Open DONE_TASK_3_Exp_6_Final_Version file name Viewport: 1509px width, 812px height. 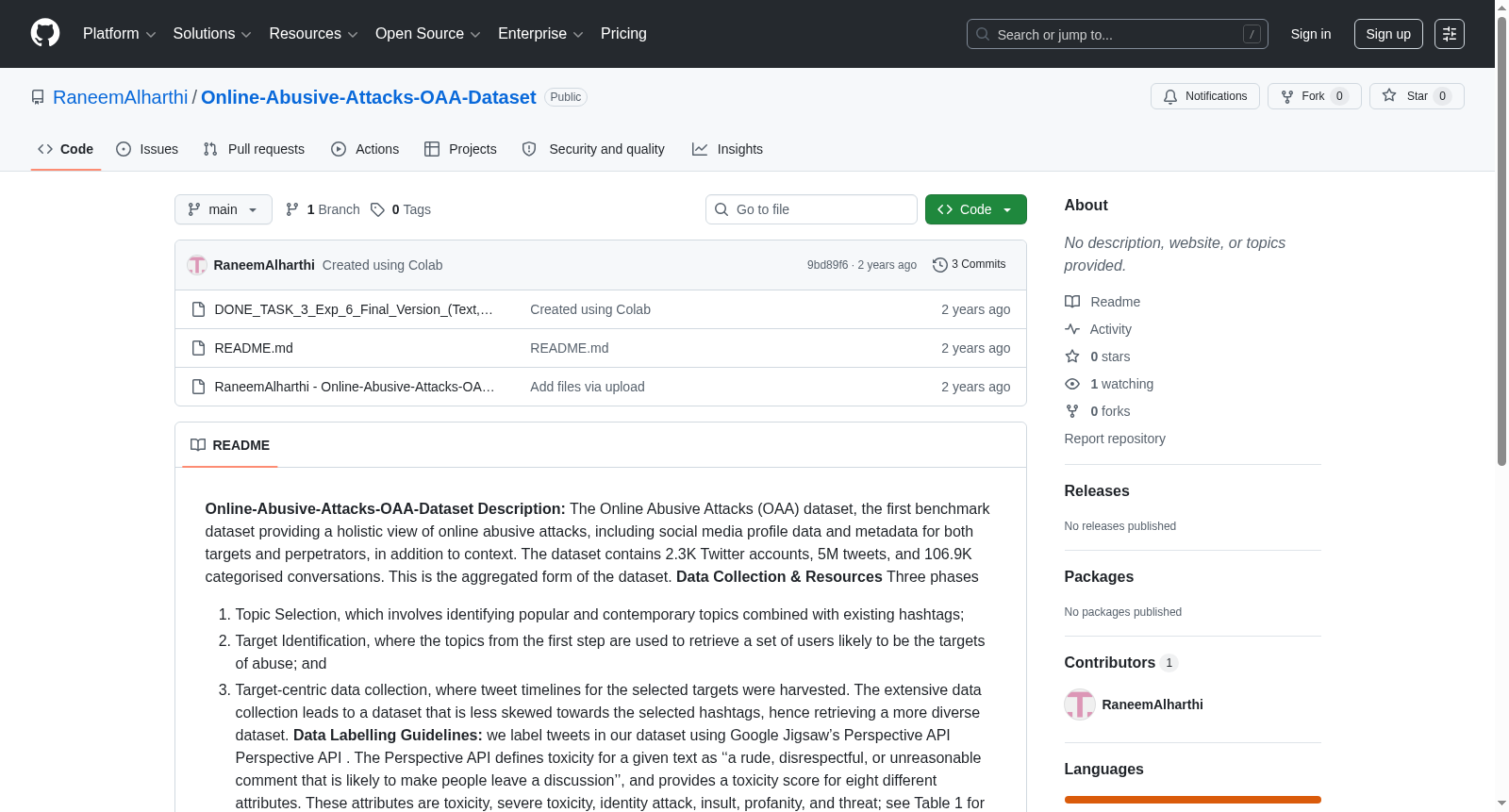[x=354, y=309]
